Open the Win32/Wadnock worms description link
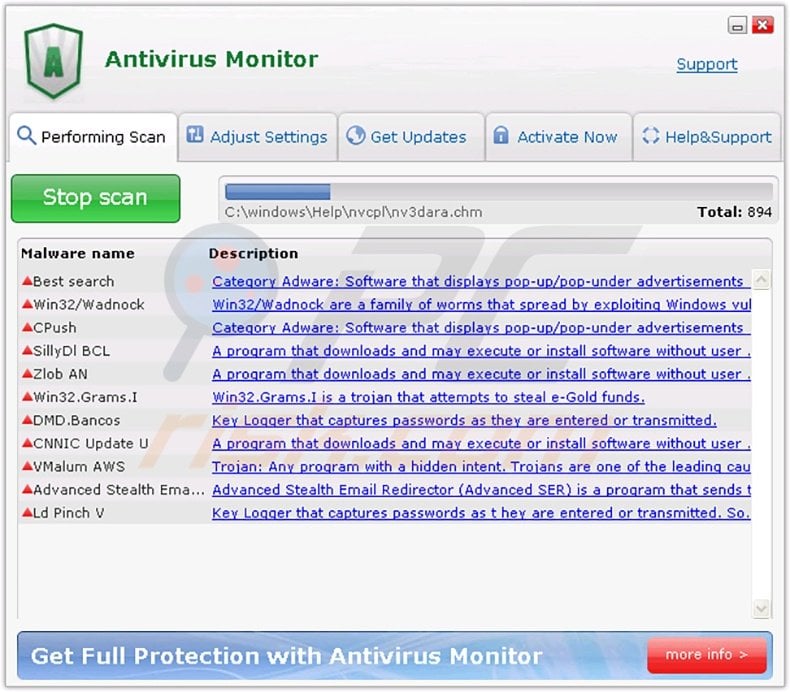The width and height of the screenshot is (790, 692). pyautogui.click(x=481, y=304)
